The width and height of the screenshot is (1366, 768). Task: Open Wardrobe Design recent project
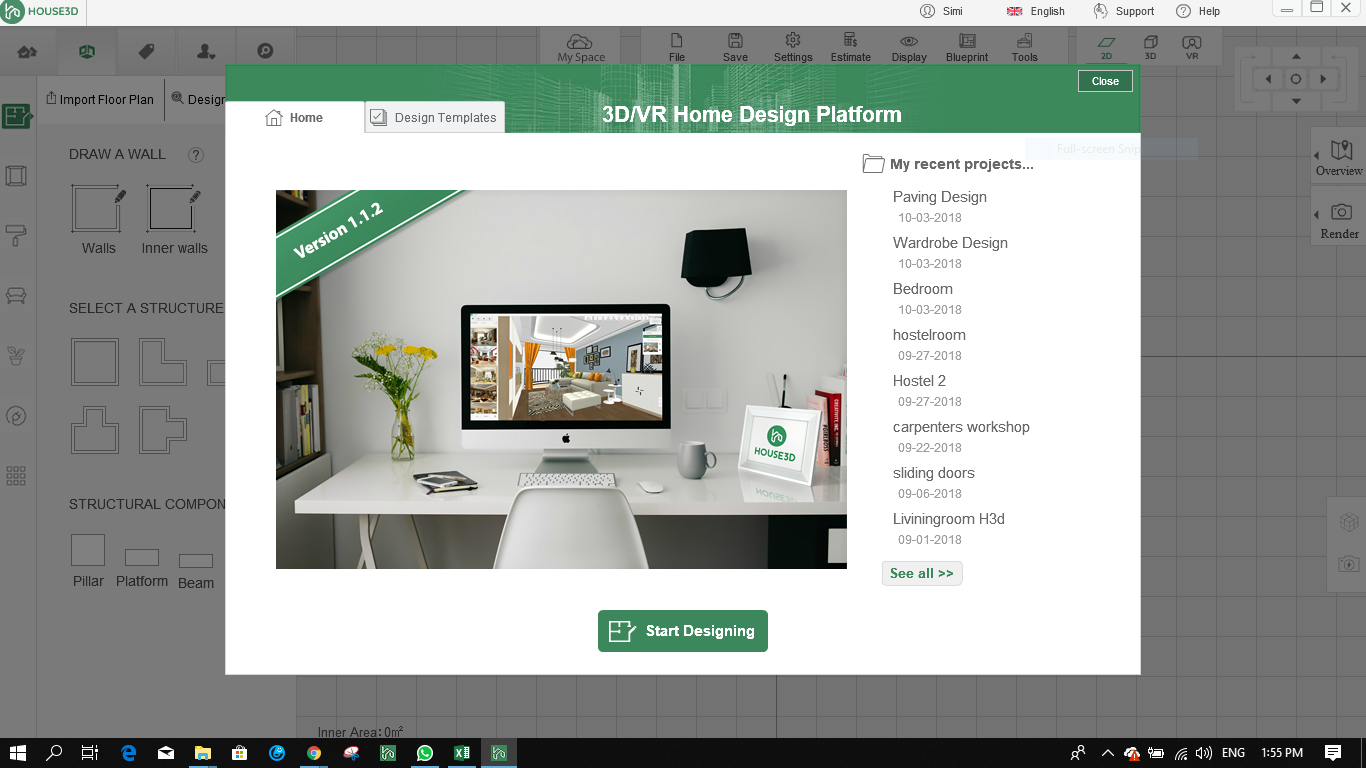(x=950, y=243)
